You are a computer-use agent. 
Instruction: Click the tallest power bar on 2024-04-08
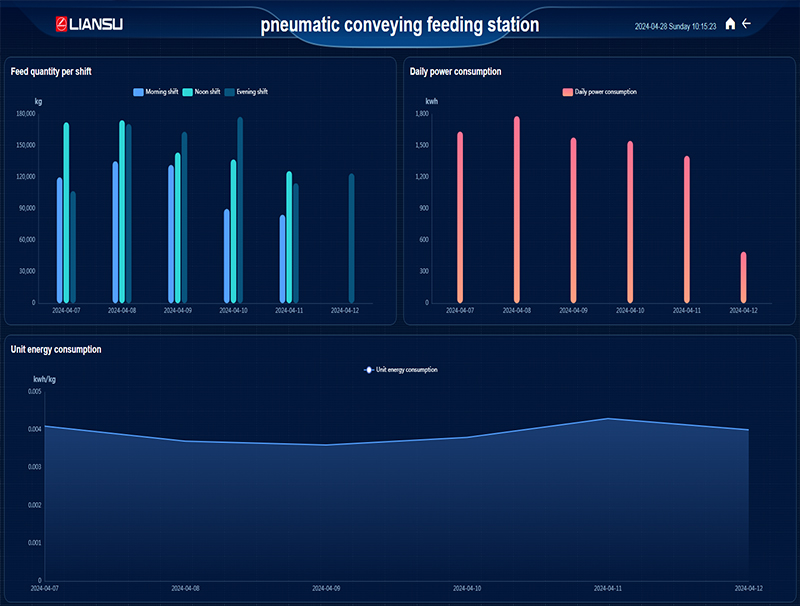(x=517, y=210)
